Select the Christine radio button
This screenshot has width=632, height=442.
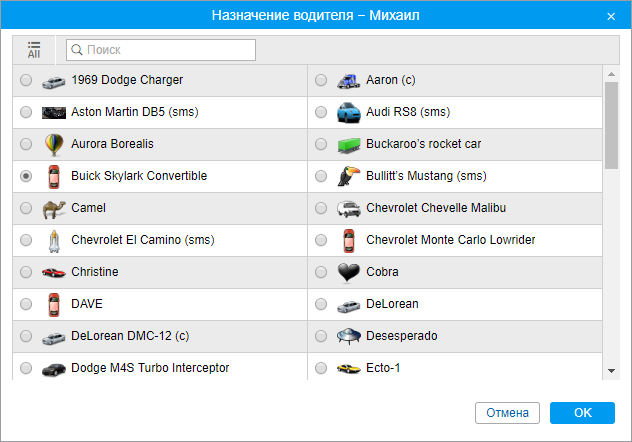[x=26, y=272]
